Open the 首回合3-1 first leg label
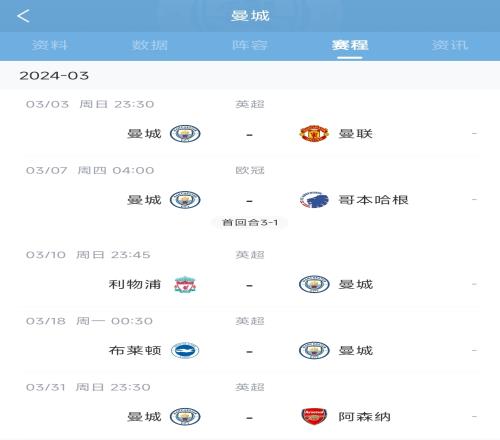Screen dimensions: 500x440 point(250,222)
